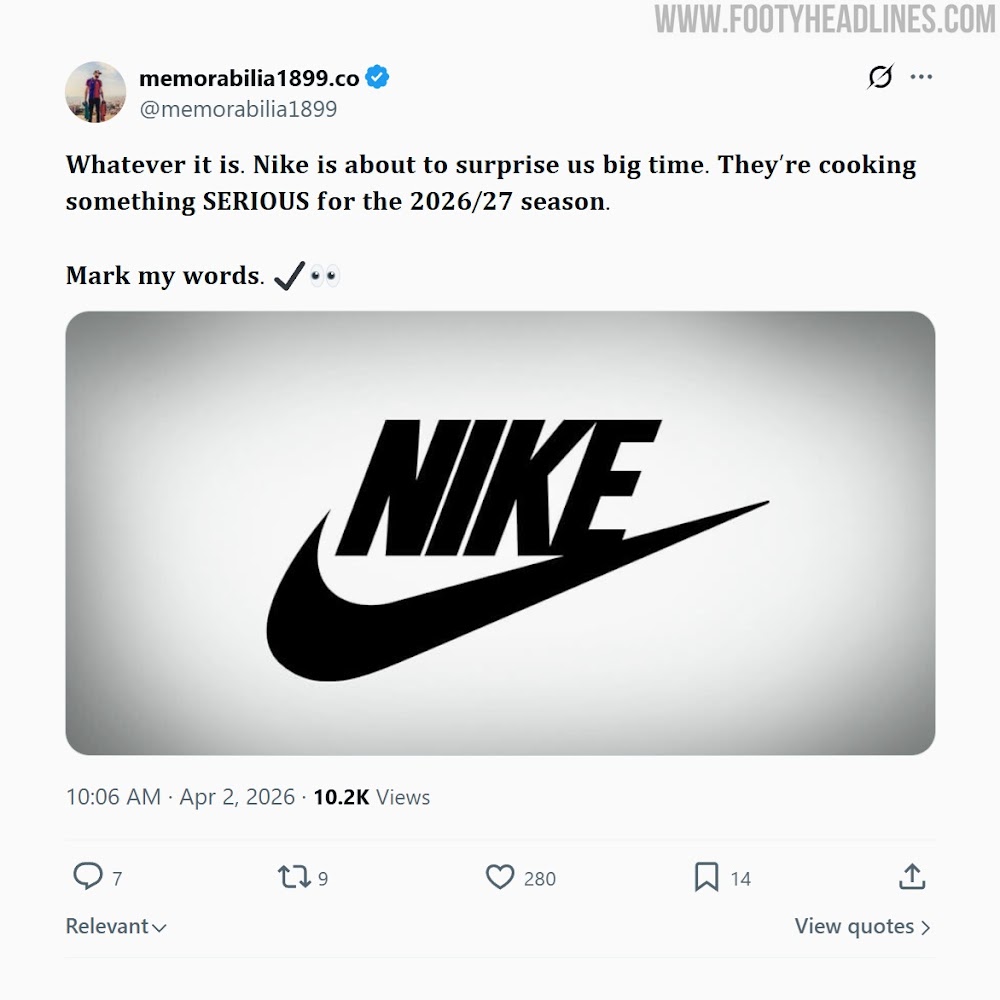
Task: Open the three-dot more options menu
Action: tap(921, 77)
